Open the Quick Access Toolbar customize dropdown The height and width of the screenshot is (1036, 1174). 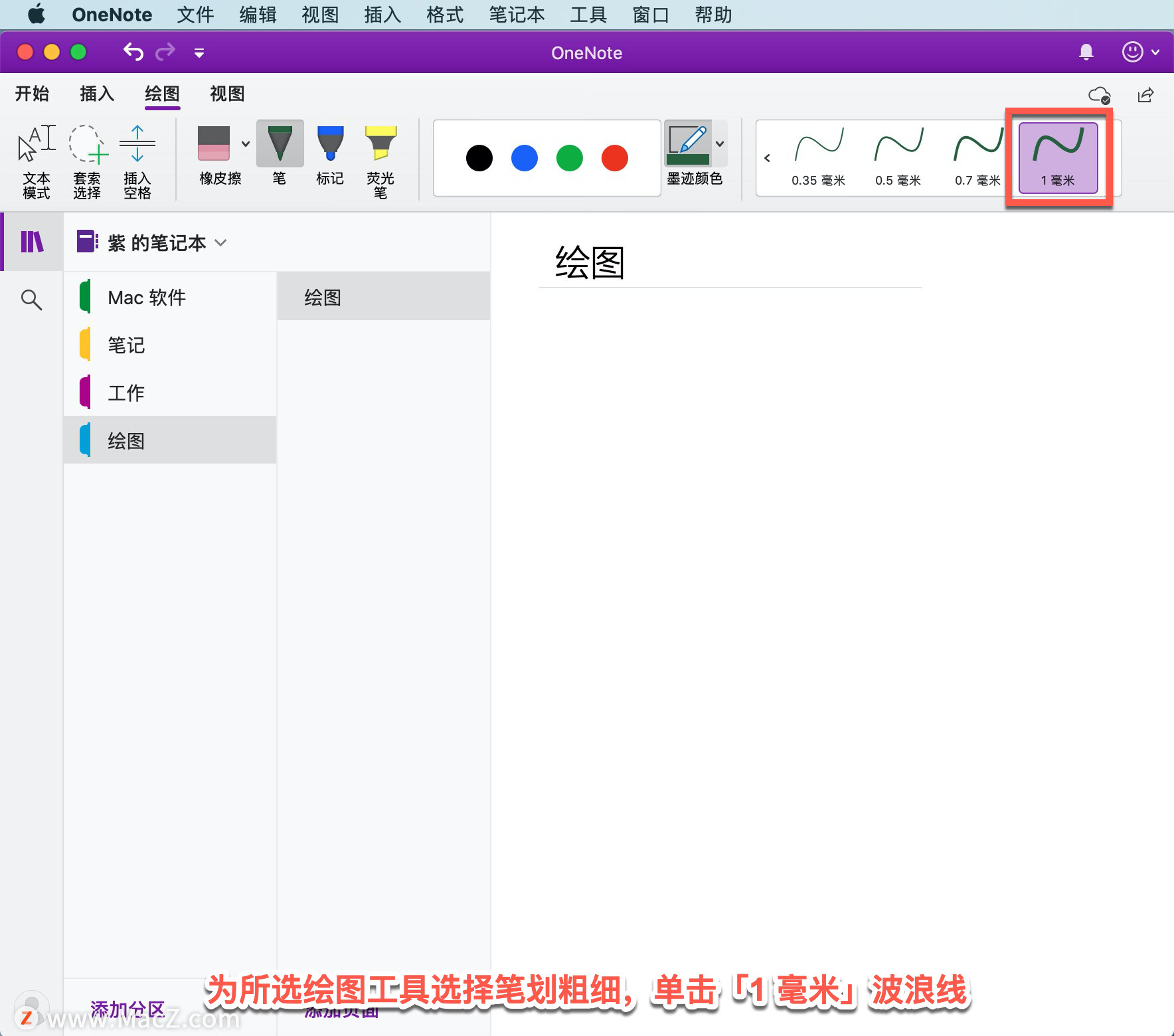pyautogui.click(x=199, y=52)
